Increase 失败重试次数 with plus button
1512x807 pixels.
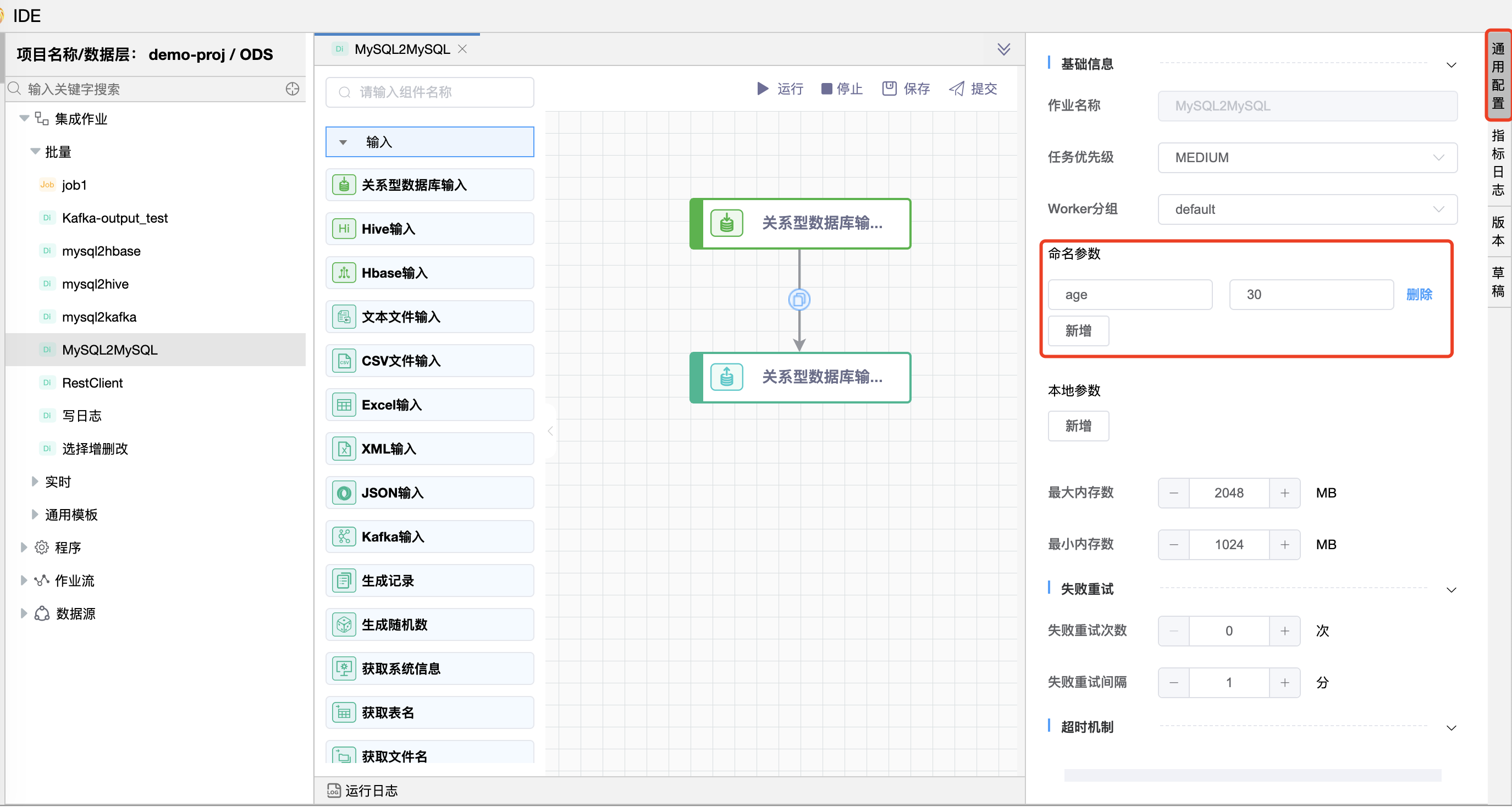[1284, 631]
